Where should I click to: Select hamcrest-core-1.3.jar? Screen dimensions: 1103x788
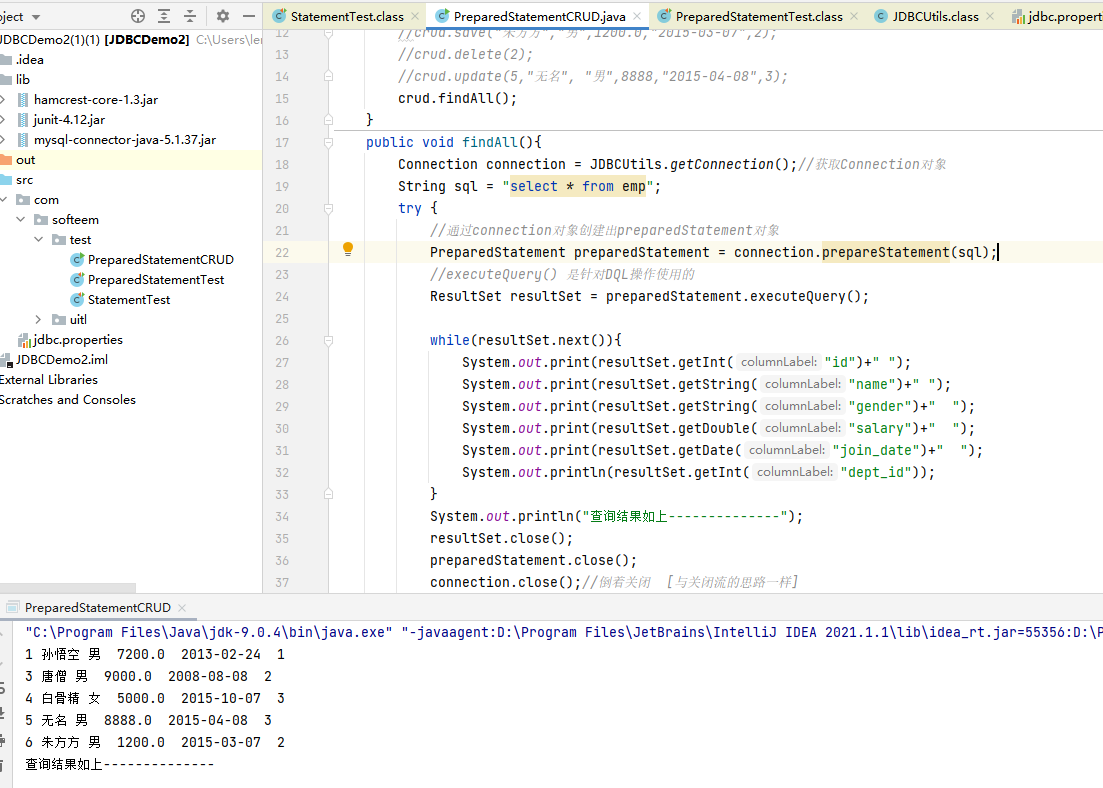point(96,100)
